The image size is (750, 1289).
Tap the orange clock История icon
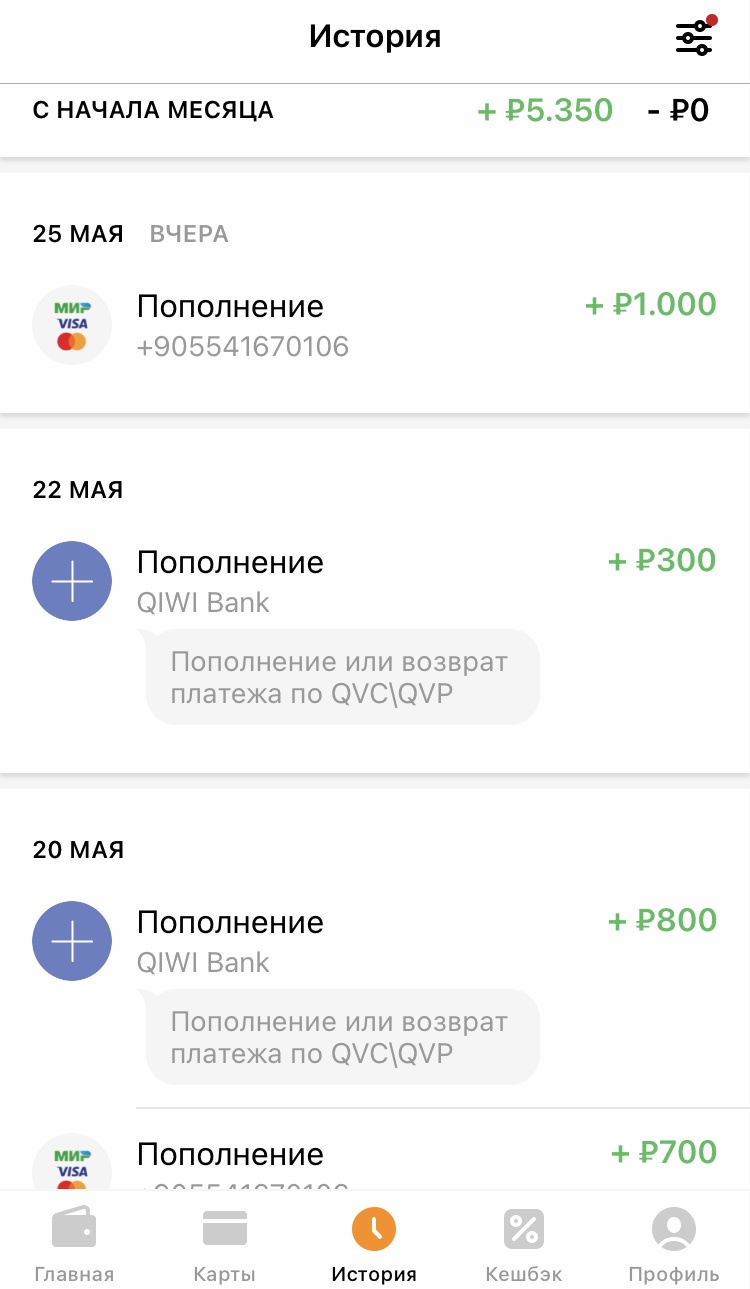click(374, 1228)
